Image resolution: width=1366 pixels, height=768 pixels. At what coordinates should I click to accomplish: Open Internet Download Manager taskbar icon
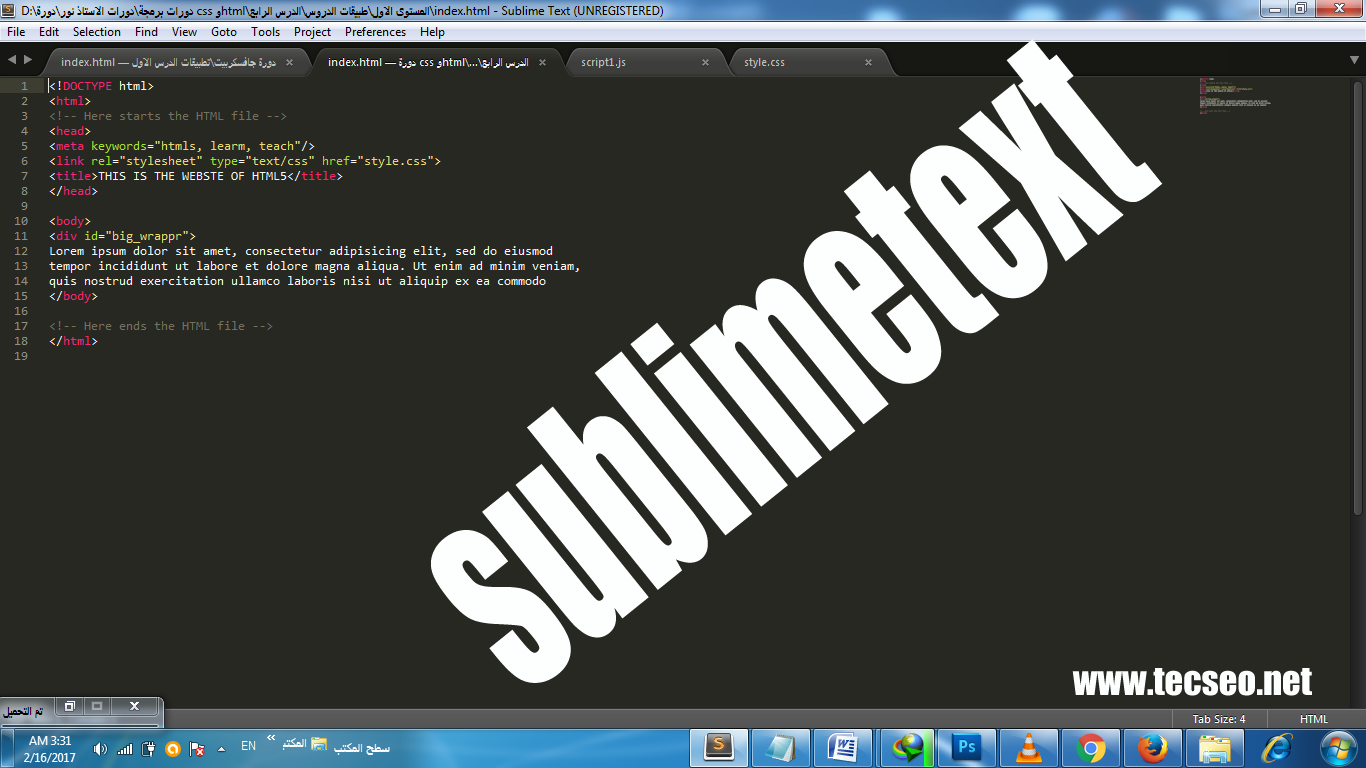907,747
